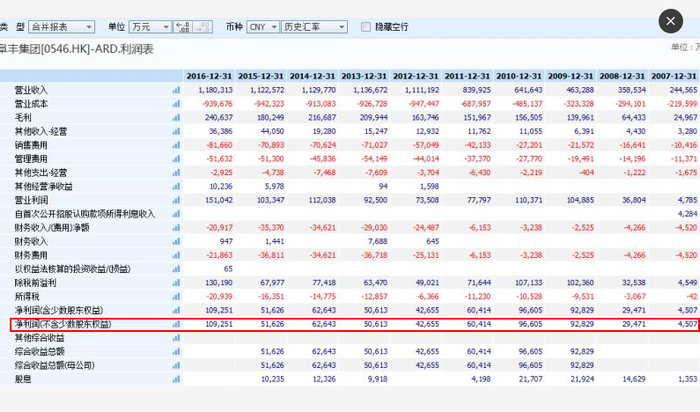Select cell value 7,688 in 财务收入 row
The height and width of the screenshot is (412, 700).
[378, 241]
